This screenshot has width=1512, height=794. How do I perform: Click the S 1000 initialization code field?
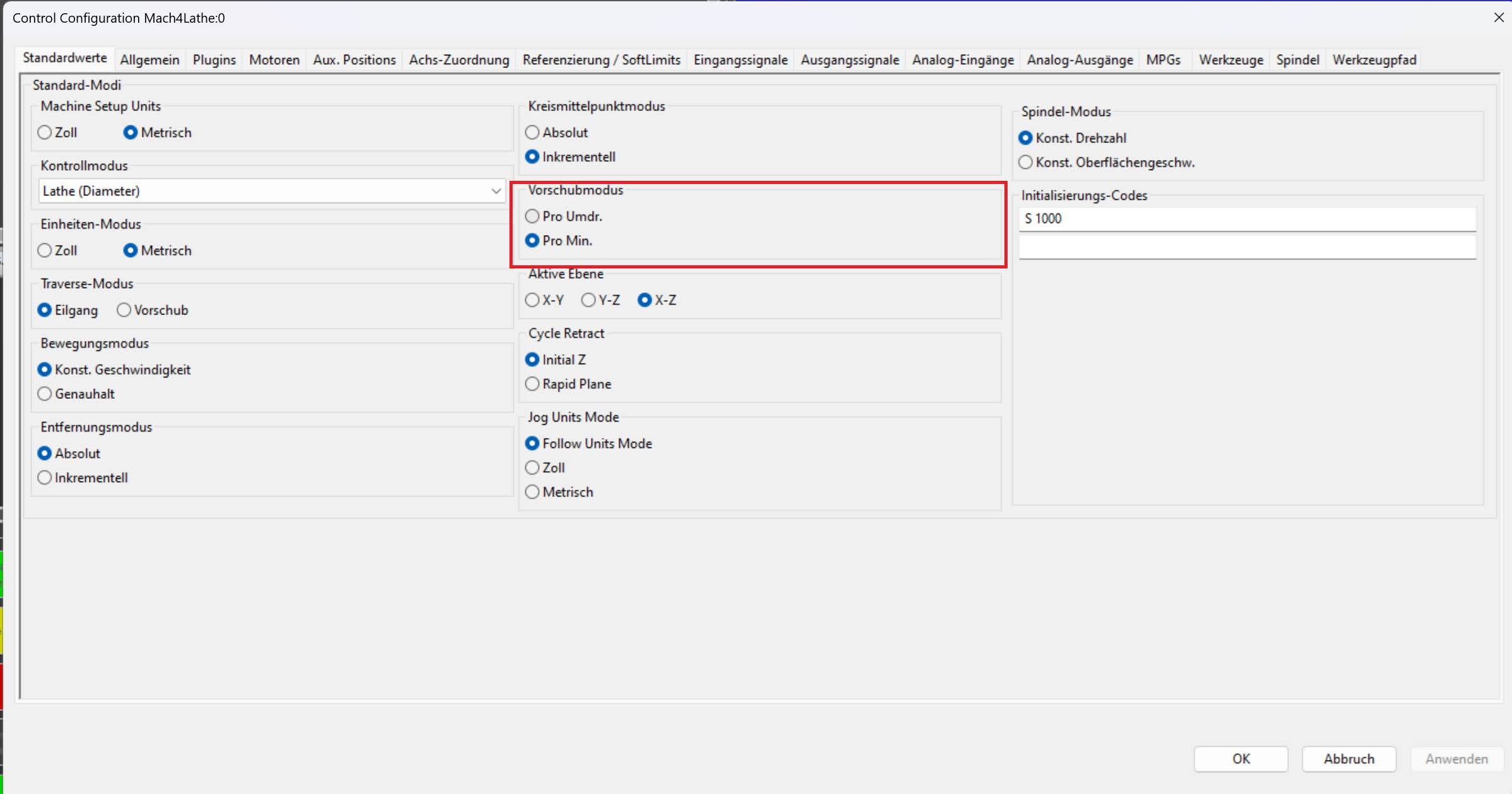[1247, 219]
